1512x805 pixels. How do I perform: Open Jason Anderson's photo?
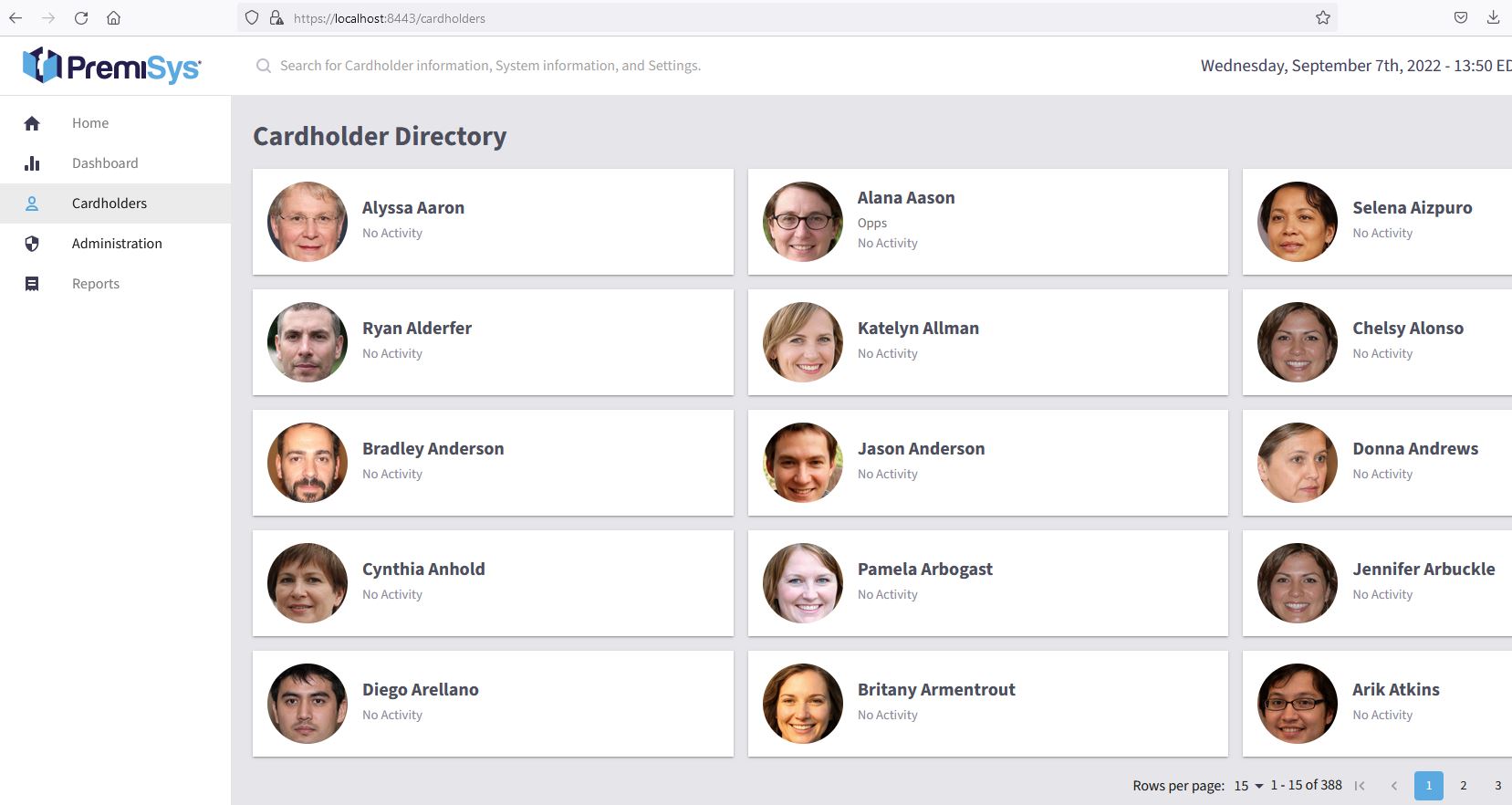point(803,463)
